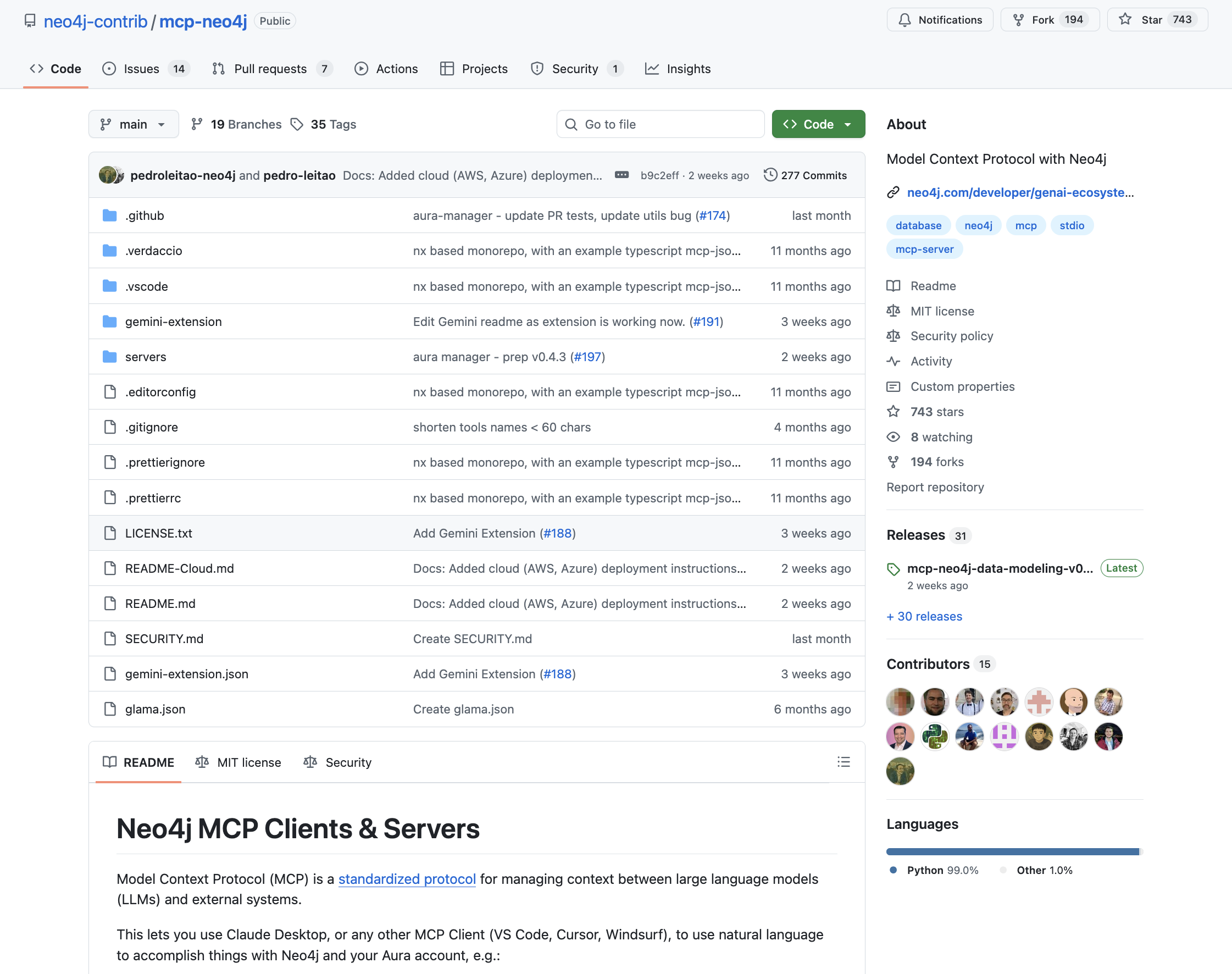Click the Activity pulse icon
The width and height of the screenshot is (1232, 974).
(x=894, y=361)
